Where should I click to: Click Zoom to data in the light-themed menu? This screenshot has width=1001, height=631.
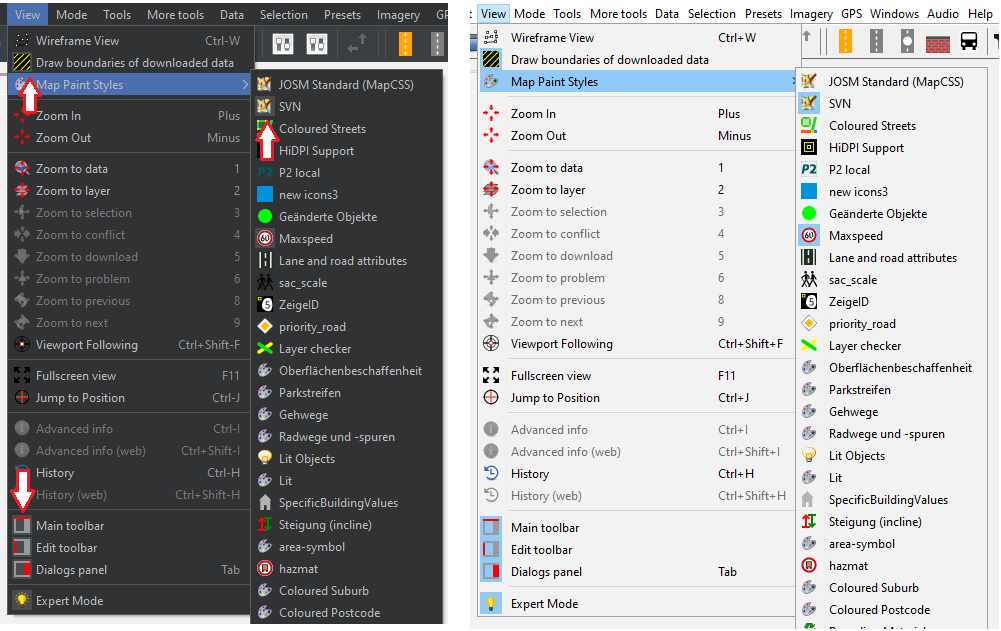point(546,168)
